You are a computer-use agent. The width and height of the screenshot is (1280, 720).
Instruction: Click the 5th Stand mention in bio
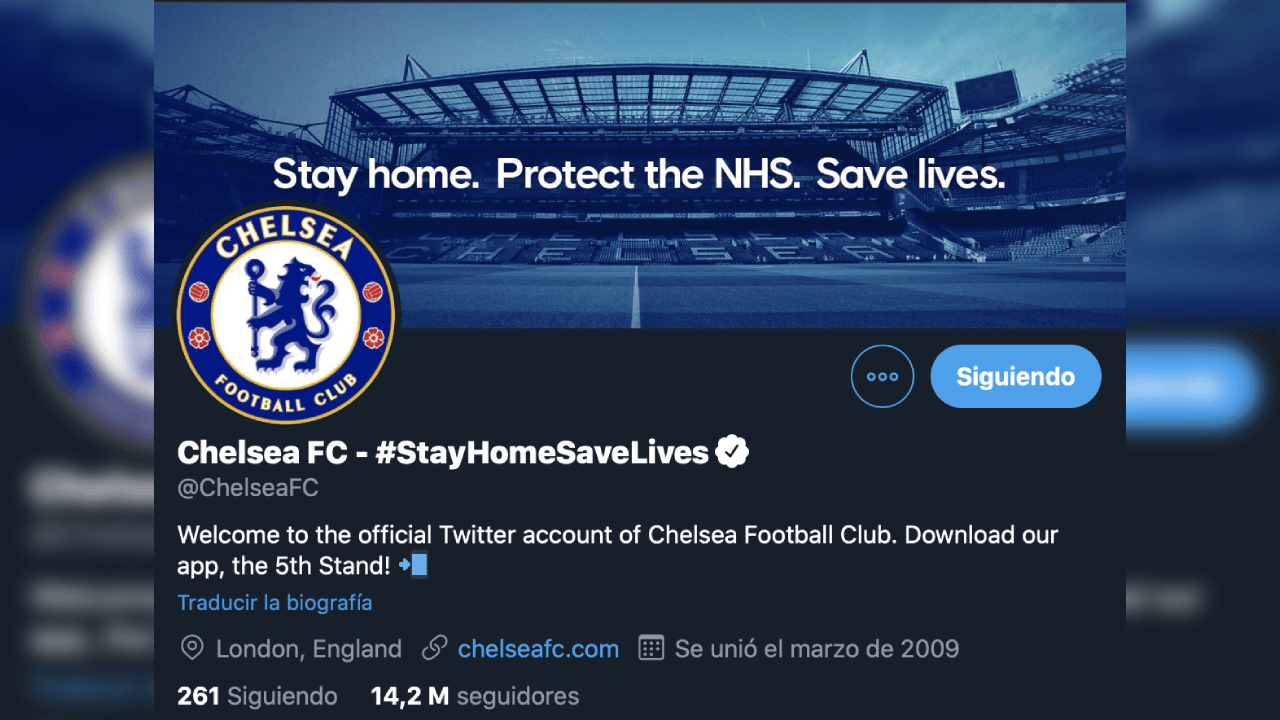(330, 565)
